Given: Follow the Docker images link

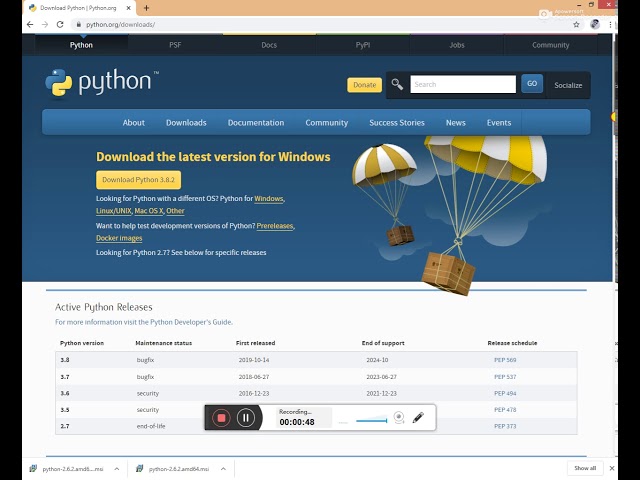Looking at the screenshot, I should [119, 238].
